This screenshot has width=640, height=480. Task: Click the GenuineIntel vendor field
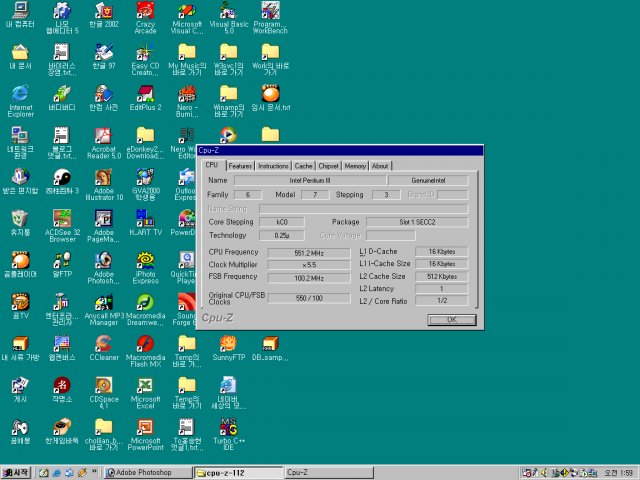428,180
